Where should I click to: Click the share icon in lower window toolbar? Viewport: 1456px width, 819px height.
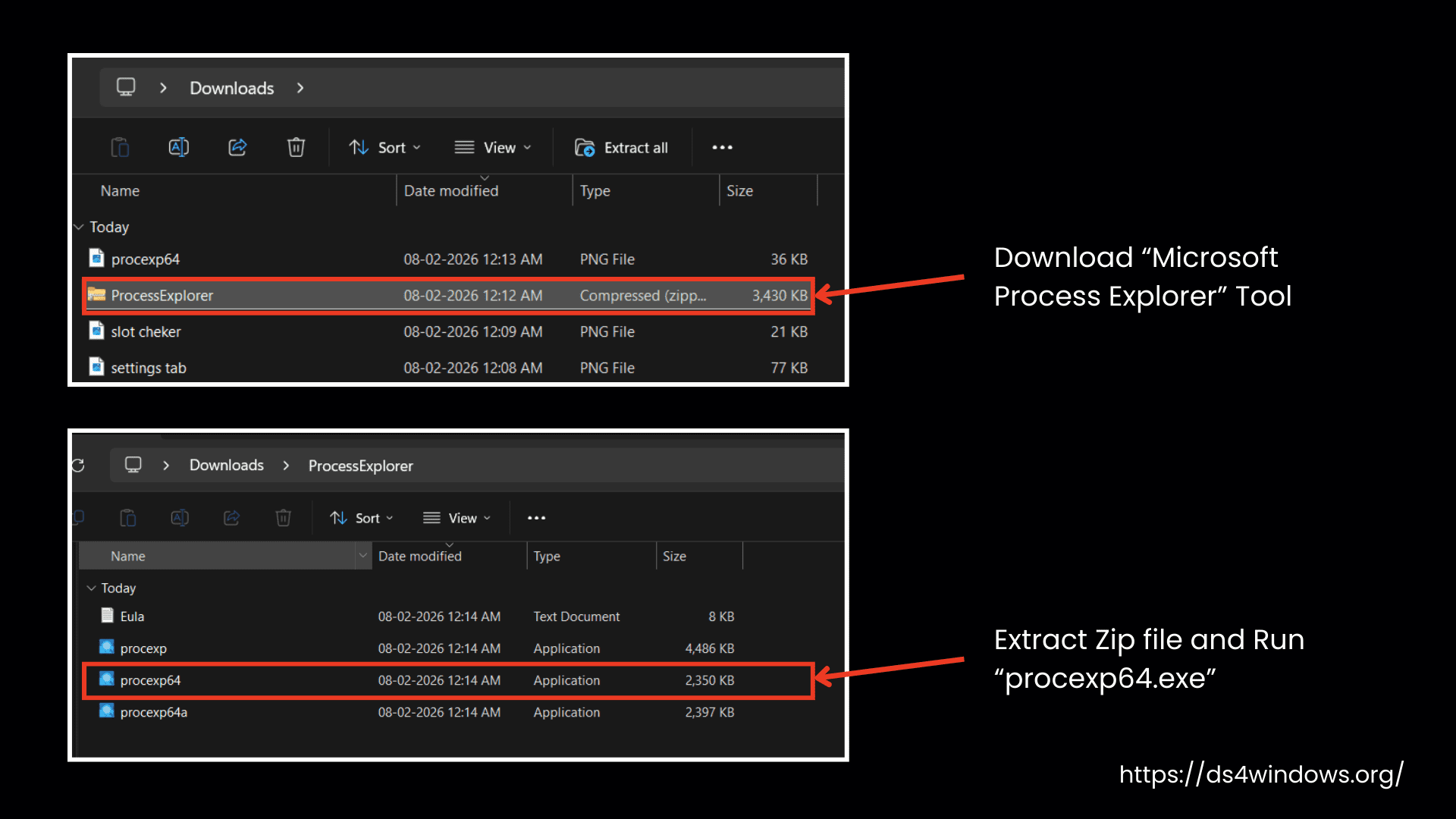tap(231, 518)
